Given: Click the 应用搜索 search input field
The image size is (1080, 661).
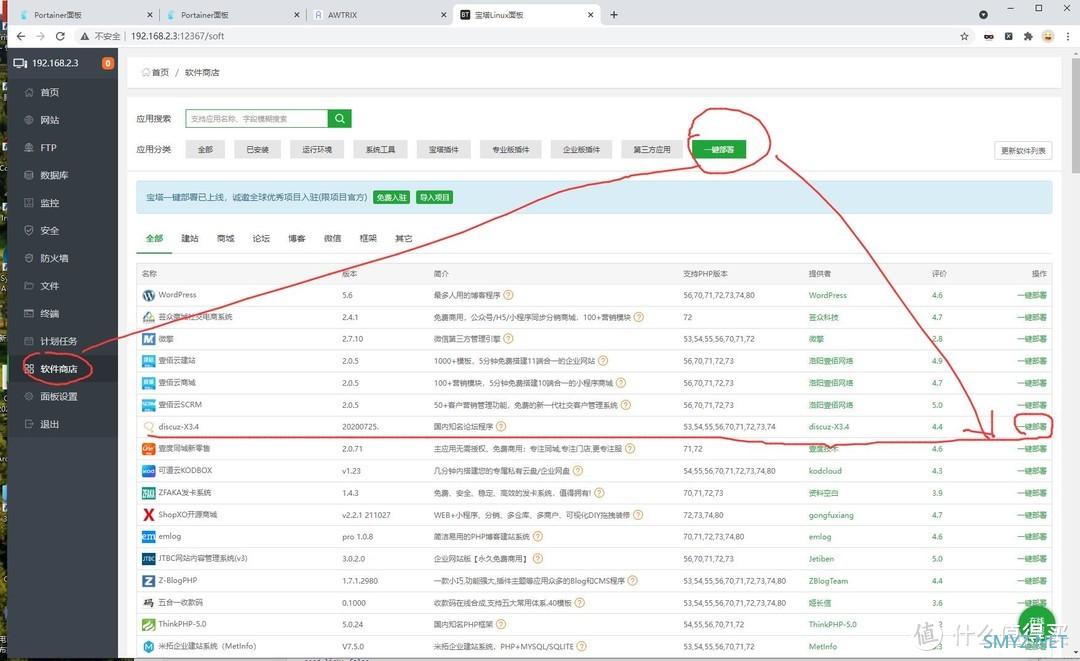Looking at the screenshot, I should (256, 118).
